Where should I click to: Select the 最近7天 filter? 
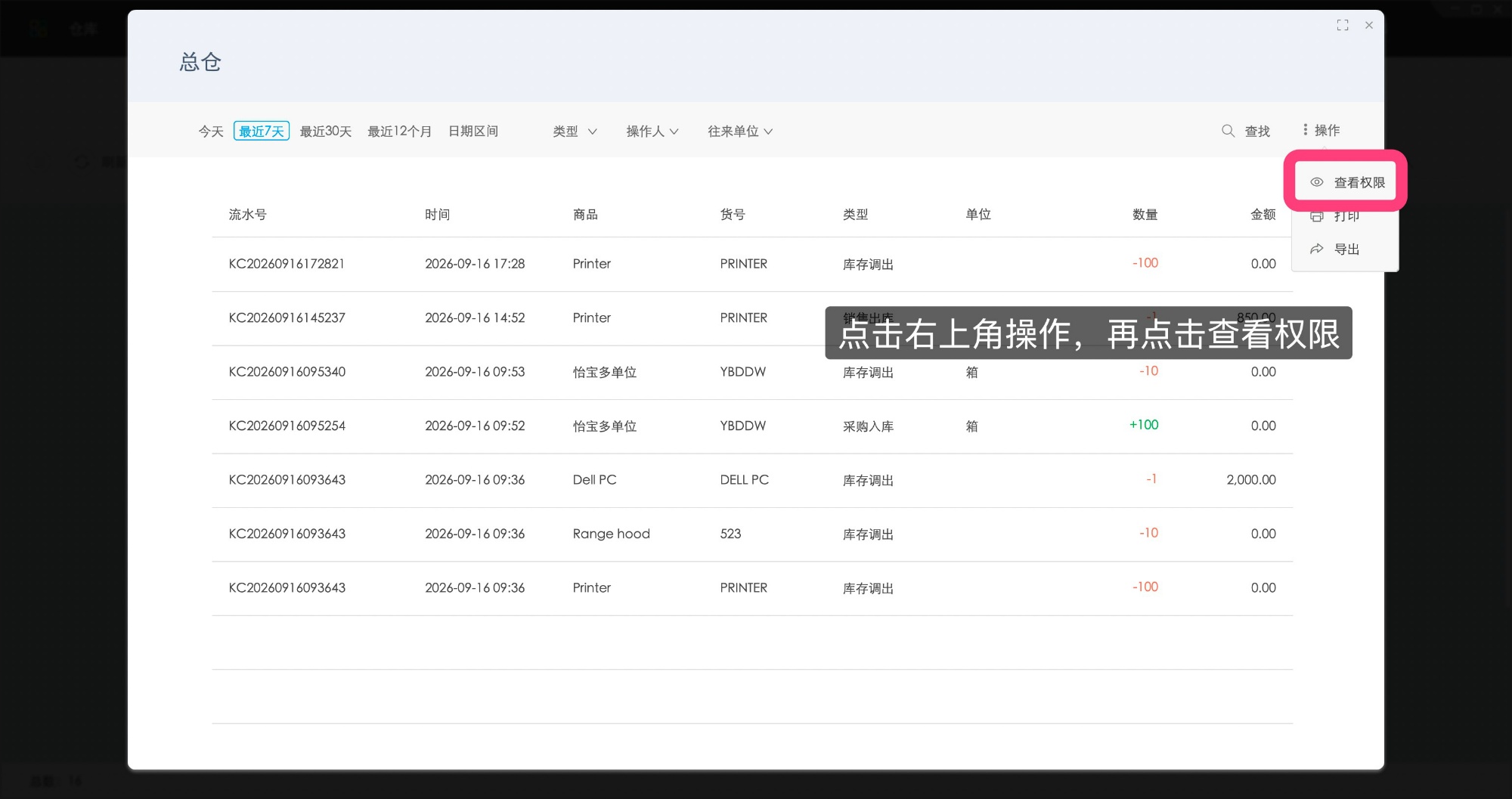click(x=262, y=132)
